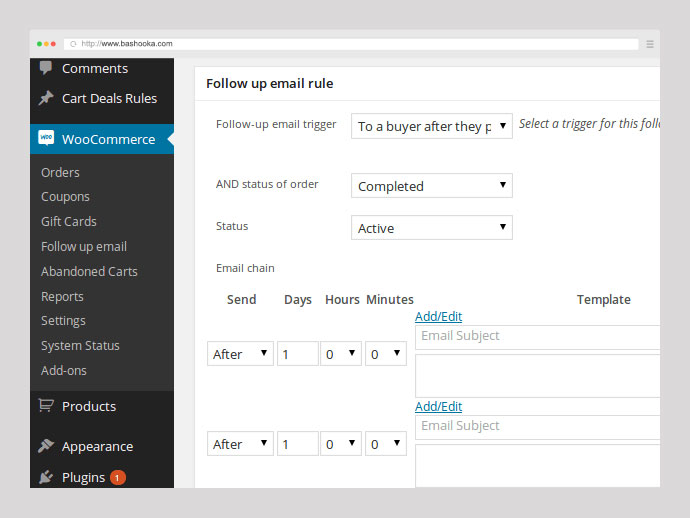Open the second row Hours dropdown
Image resolution: width=690 pixels, height=518 pixels.
tap(341, 444)
